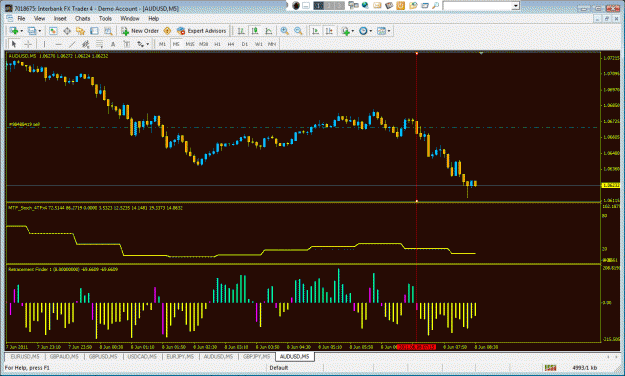Click the connection status bars indicator

[550, 368]
